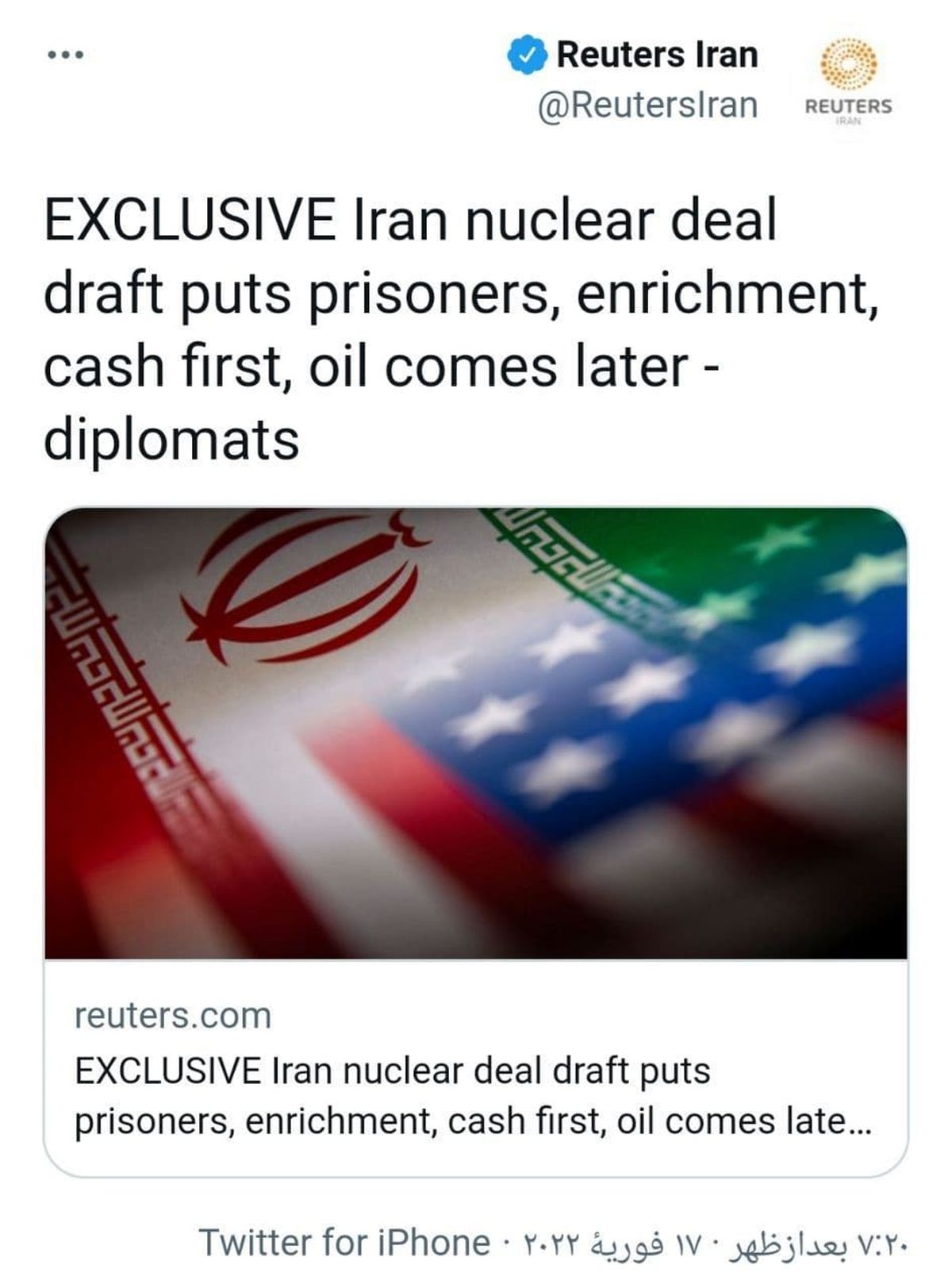Click the @ReutersIran handle
The image size is (952, 1288).
pos(647,105)
